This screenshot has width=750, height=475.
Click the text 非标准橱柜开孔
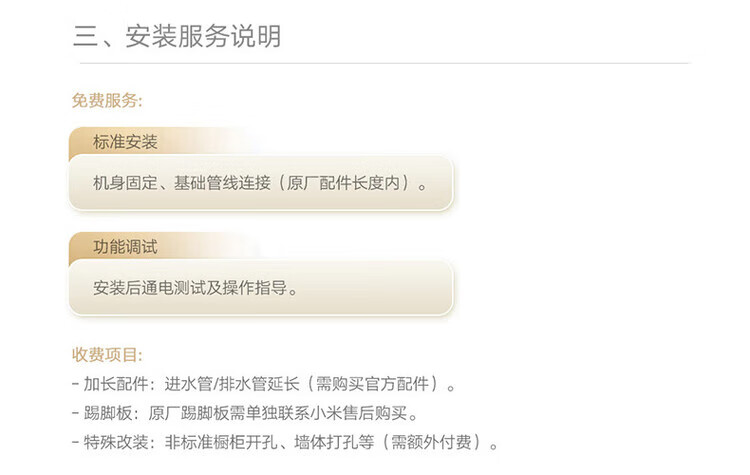point(221,442)
